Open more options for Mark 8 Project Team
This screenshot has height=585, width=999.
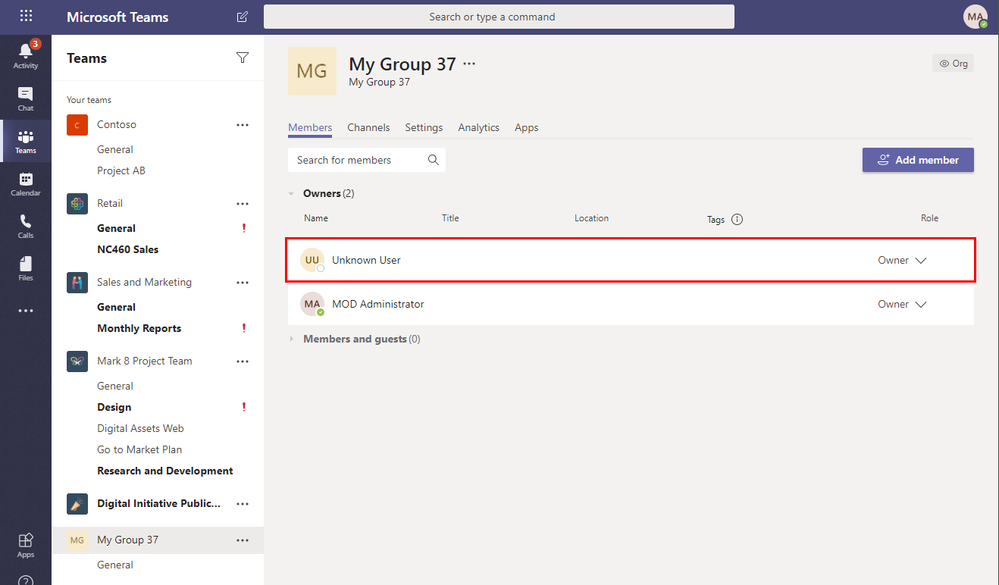(x=242, y=361)
